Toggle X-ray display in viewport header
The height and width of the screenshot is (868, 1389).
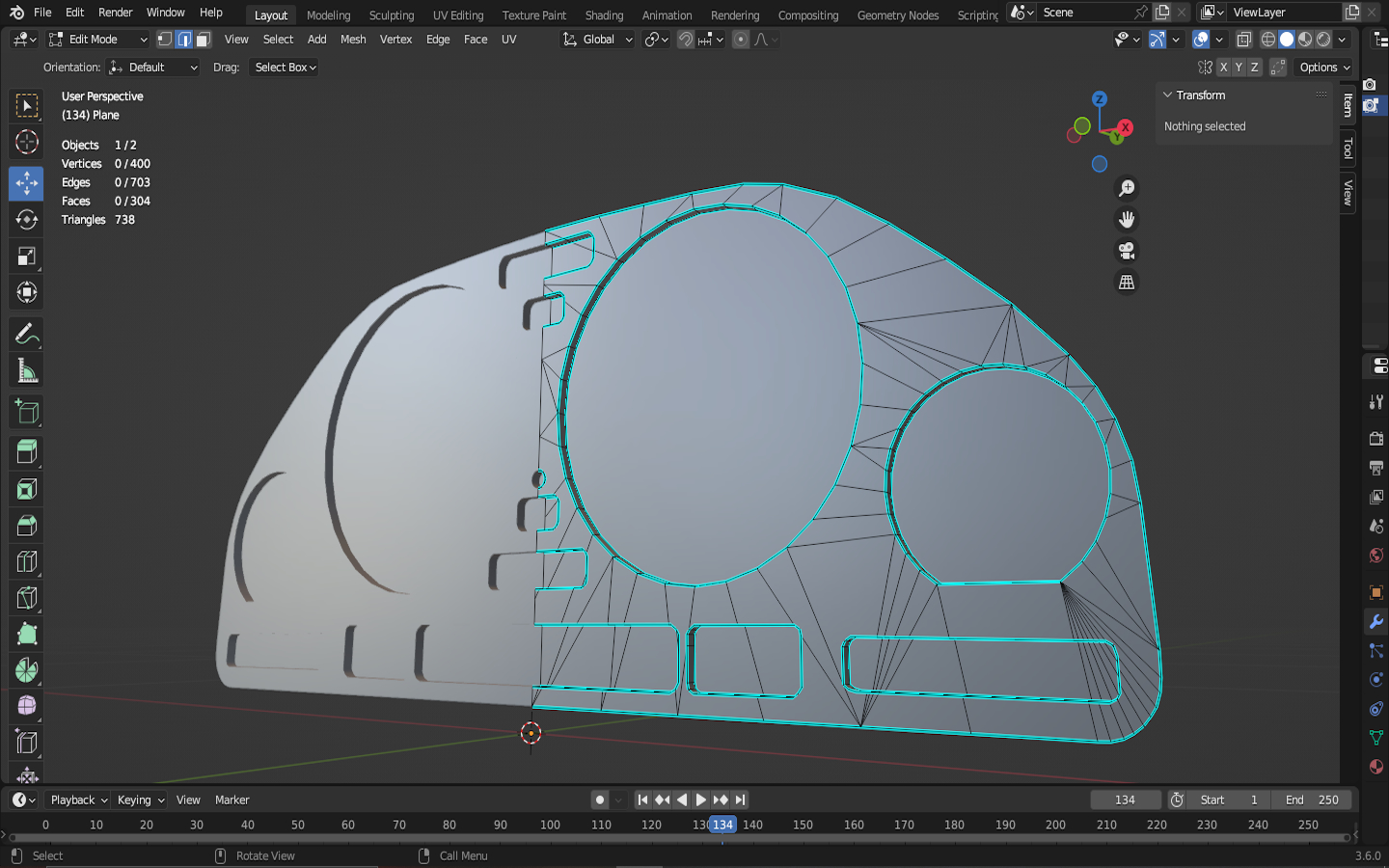[1244, 40]
